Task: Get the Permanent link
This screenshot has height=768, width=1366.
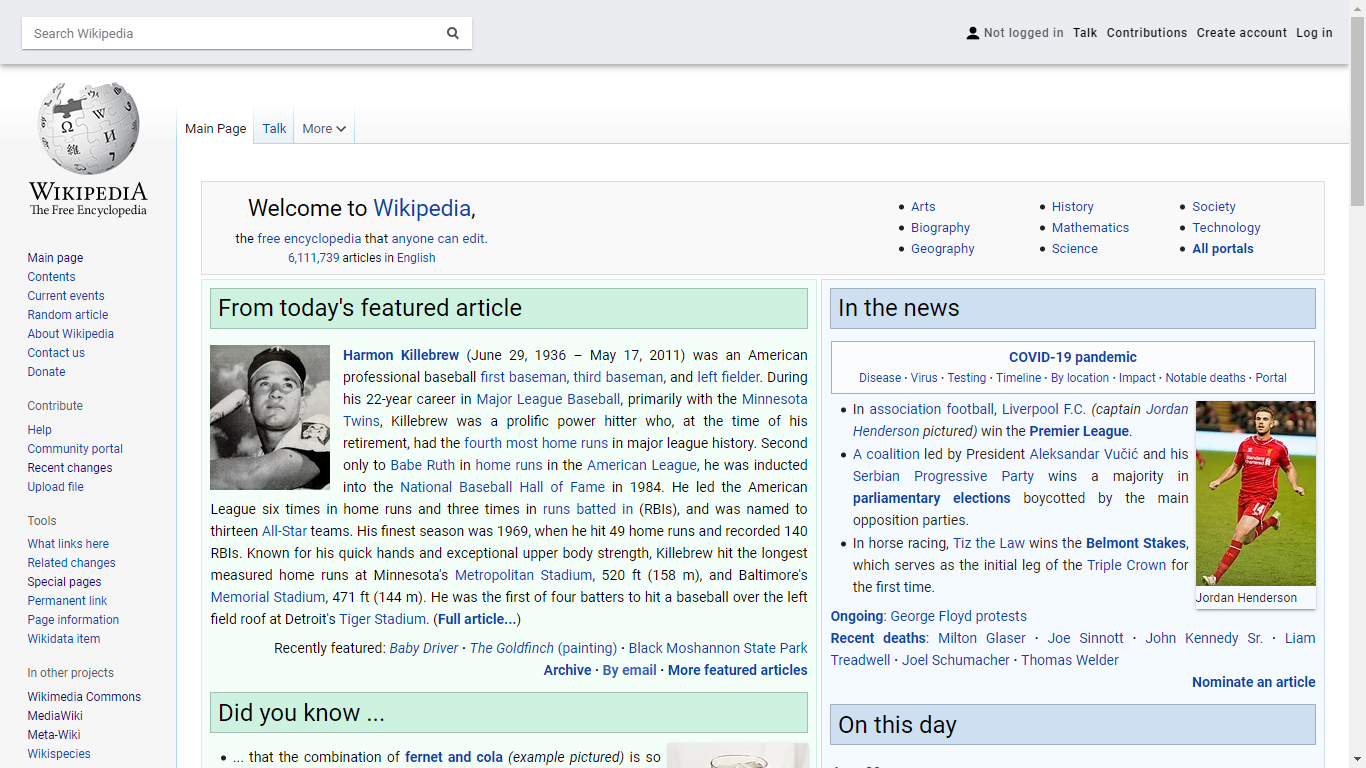Action: point(67,601)
